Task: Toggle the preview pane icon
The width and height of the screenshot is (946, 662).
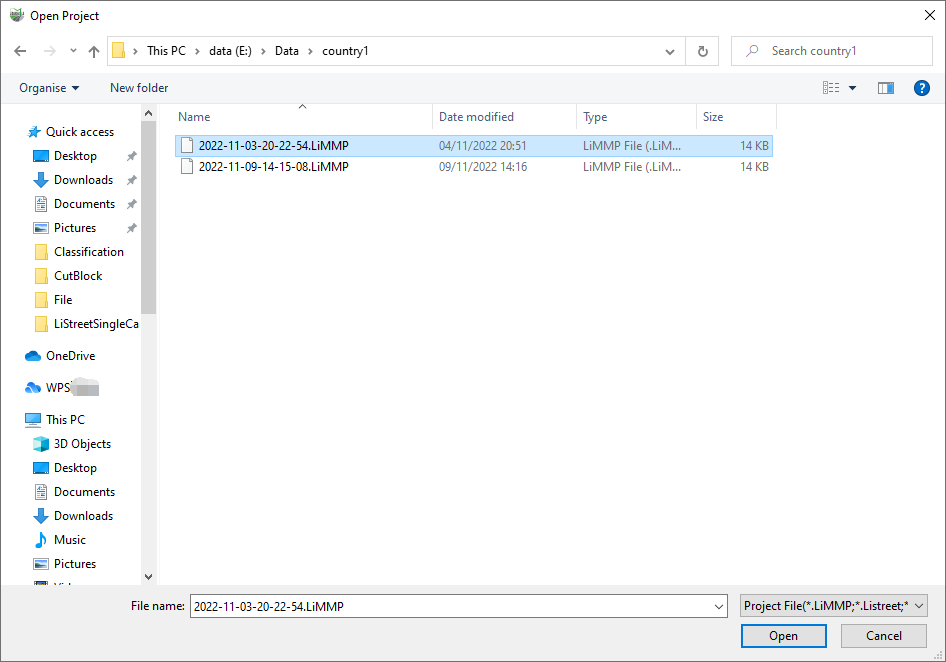Action: [x=885, y=88]
